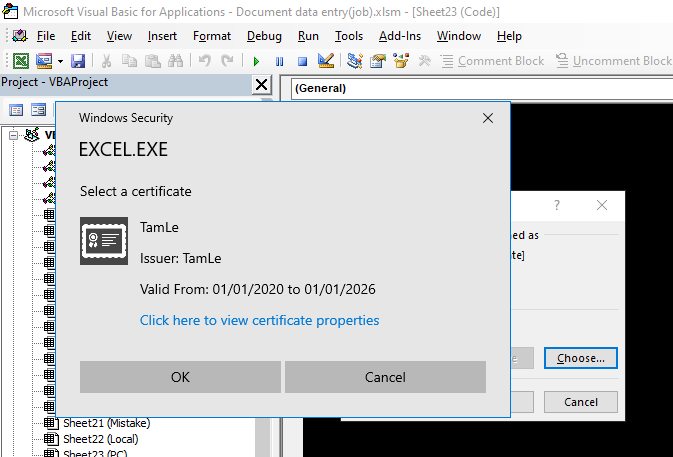The height and width of the screenshot is (457, 673).
Task: Cancel the Windows Security dialog
Action: tap(385, 377)
